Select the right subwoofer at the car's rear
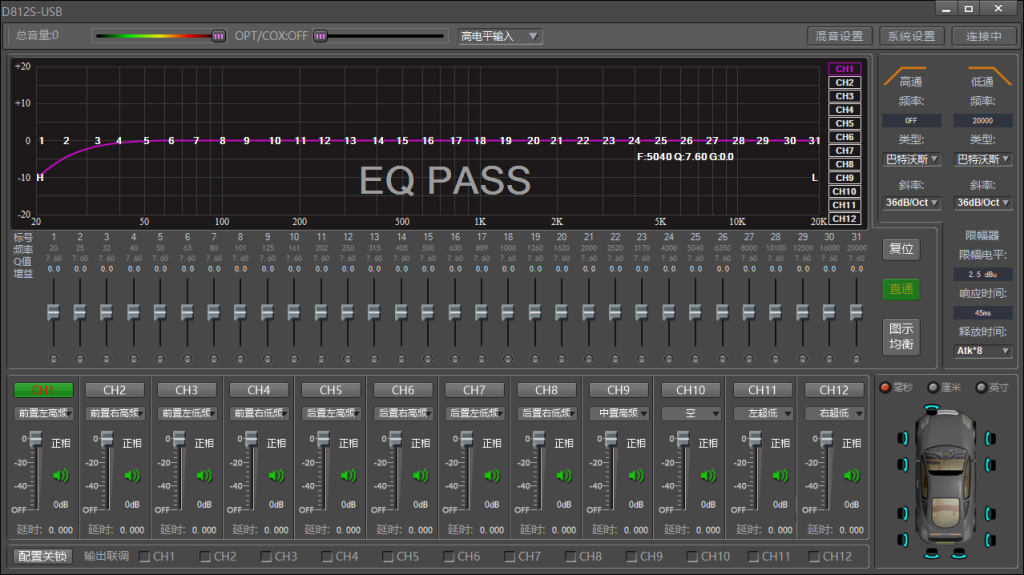This screenshot has height=575, width=1024. point(959,554)
